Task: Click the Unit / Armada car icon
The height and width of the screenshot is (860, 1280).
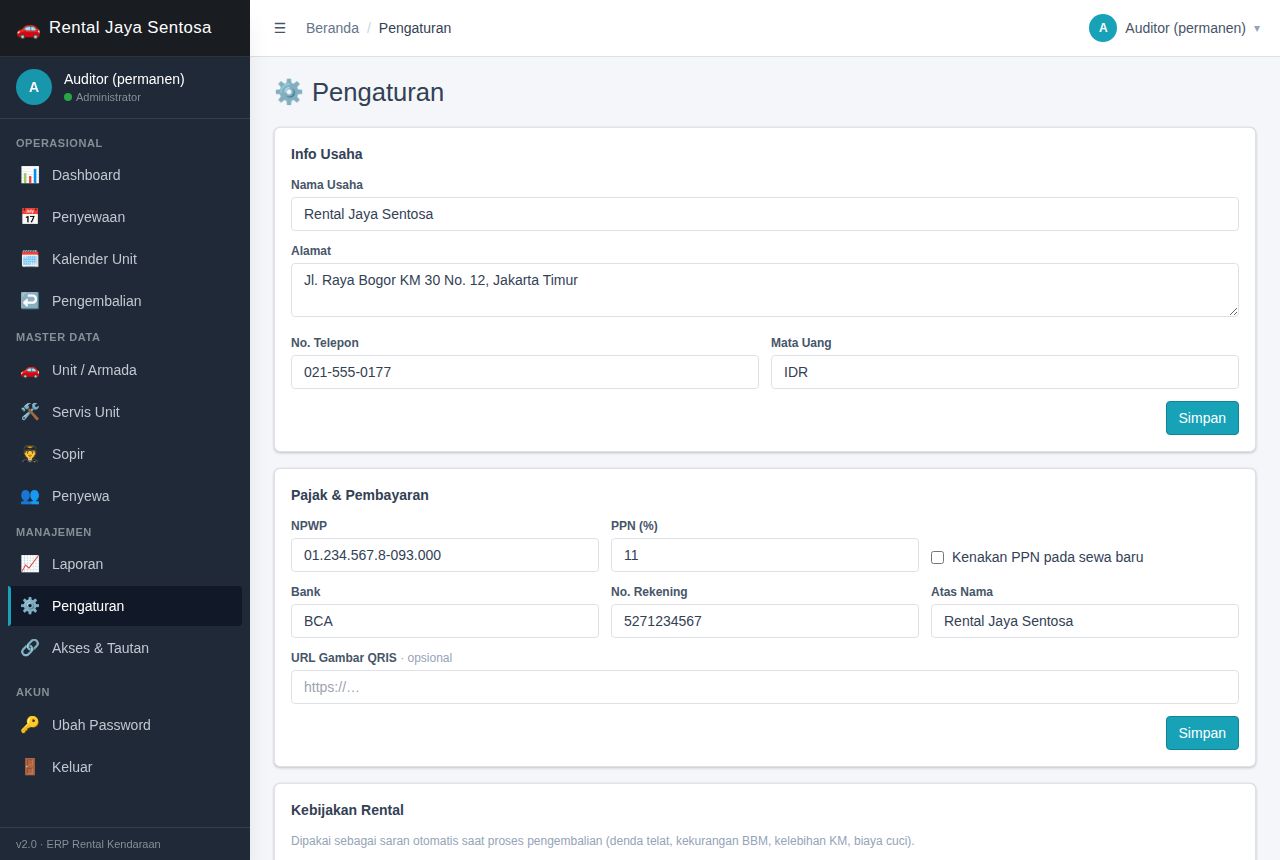Action: click(30, 370)
